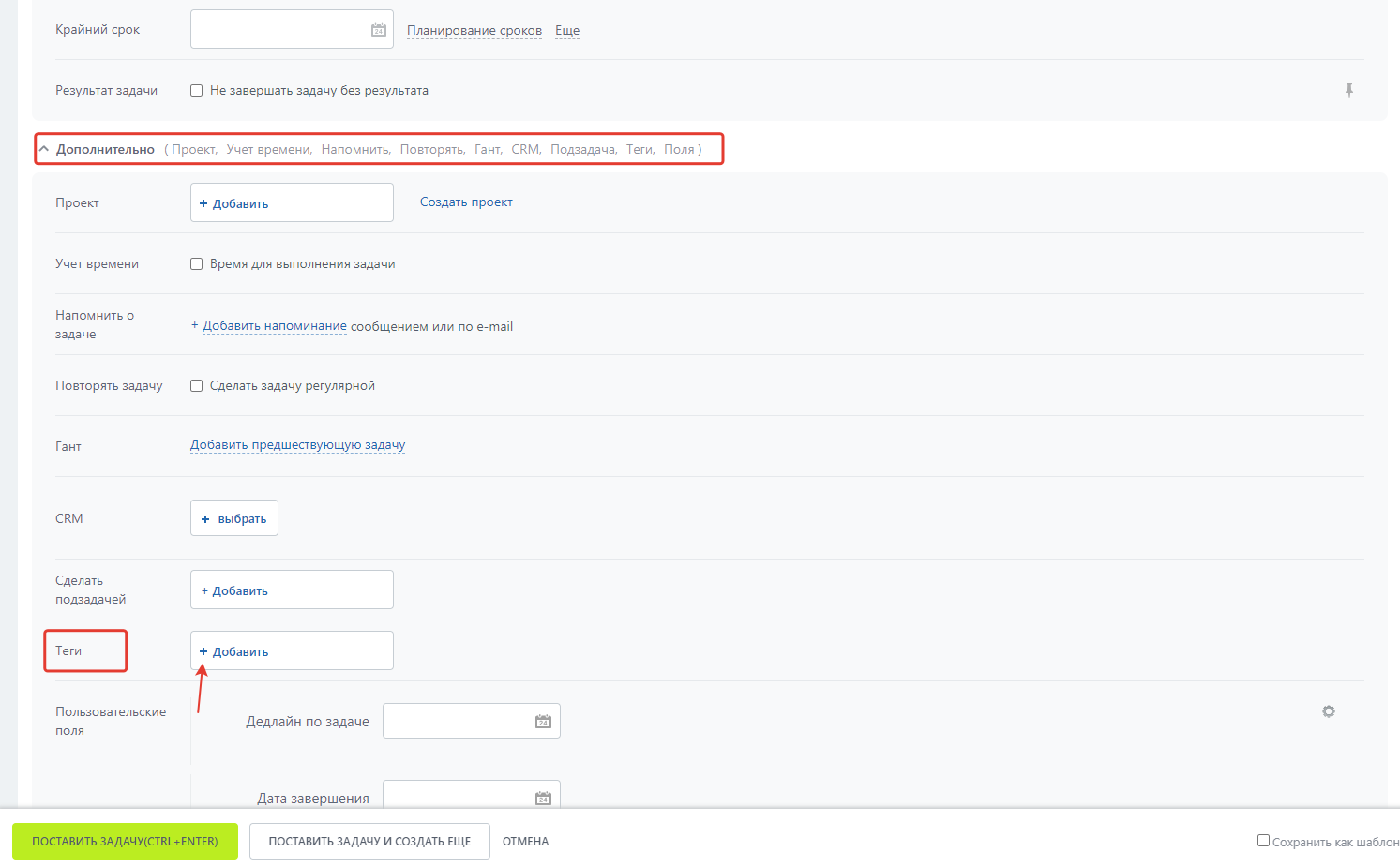Click Добавить предшествующую задачу link
This screenshot has height=867, width=1400.
(297, 445)
